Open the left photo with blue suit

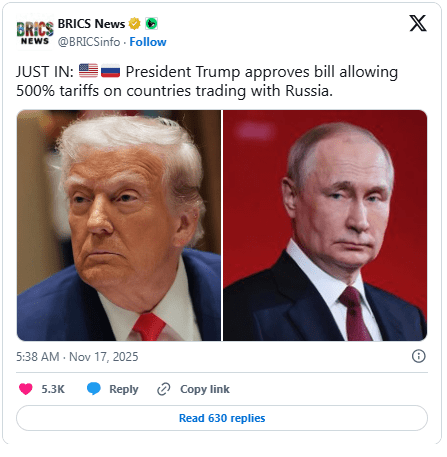(119, 225)
